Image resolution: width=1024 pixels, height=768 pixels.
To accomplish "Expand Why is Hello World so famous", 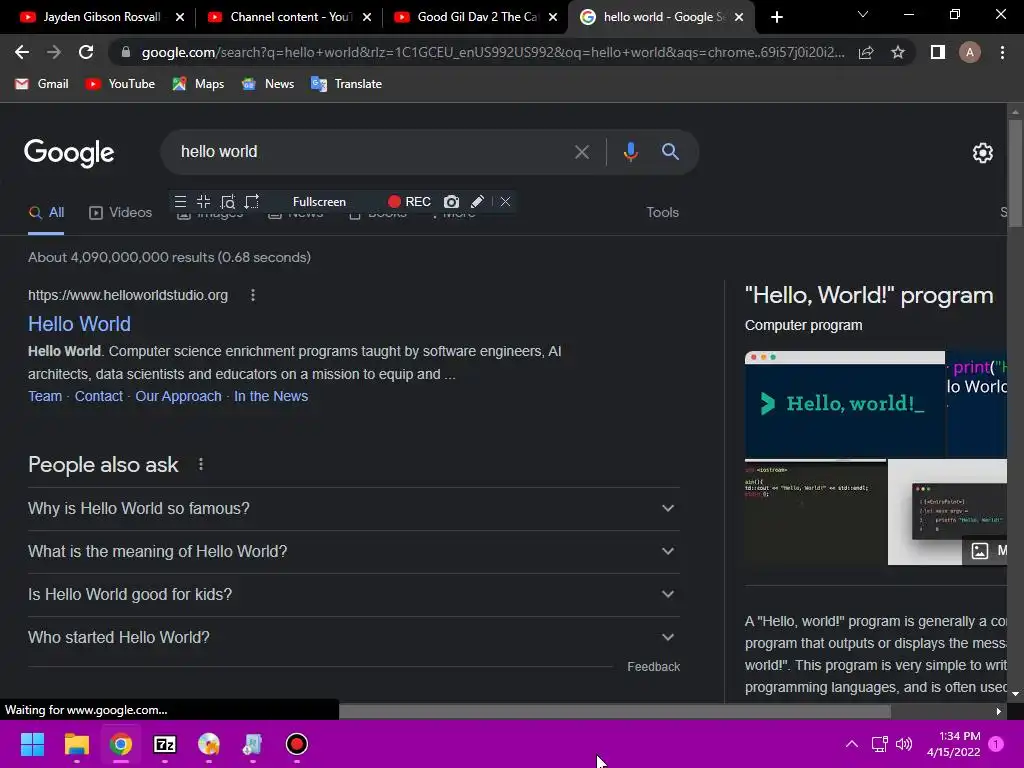I will (x=354, y=509).
